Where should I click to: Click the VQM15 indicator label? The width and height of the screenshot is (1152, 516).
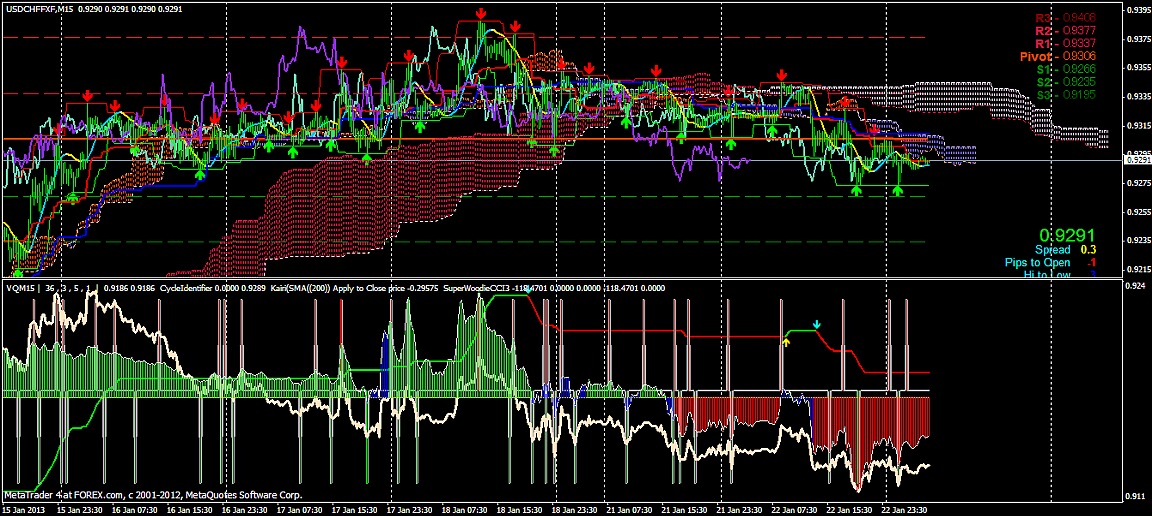click(19, 288)
